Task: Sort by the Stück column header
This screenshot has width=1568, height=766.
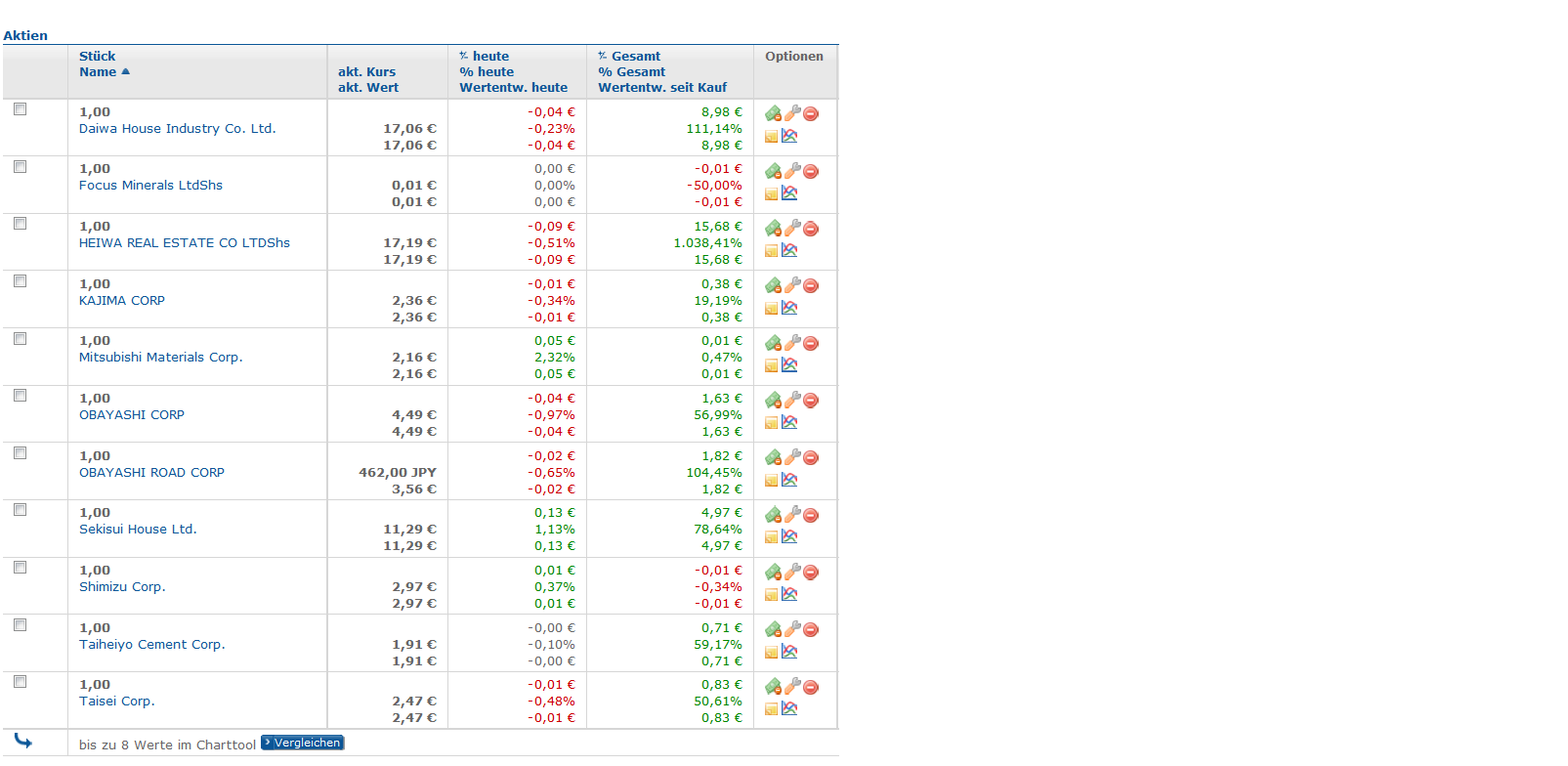Action: [97, 56]
